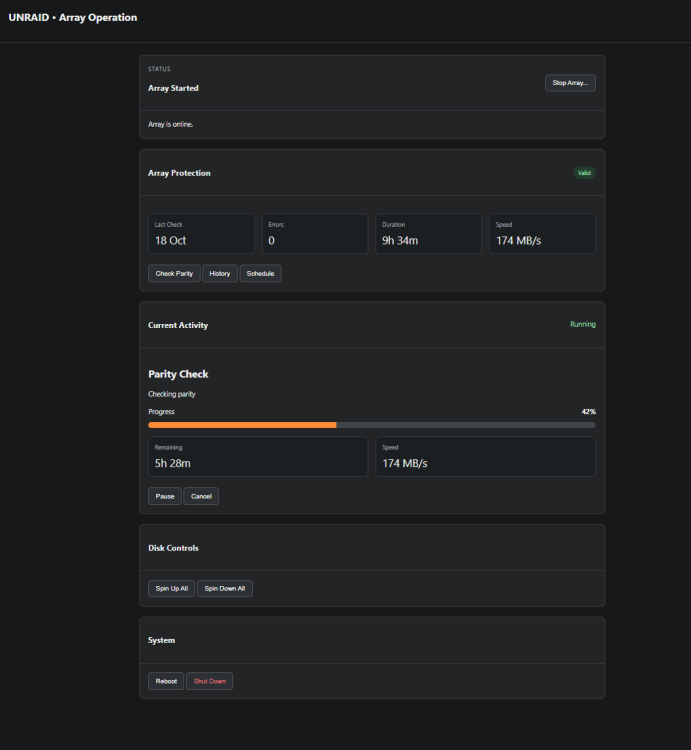Click the Parity Check heading

178,374
